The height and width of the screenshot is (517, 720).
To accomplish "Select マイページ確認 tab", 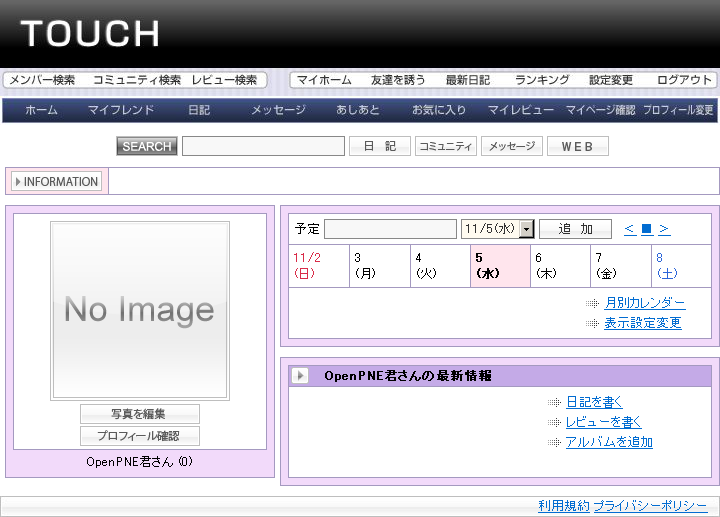I will (x=601, y=110).
